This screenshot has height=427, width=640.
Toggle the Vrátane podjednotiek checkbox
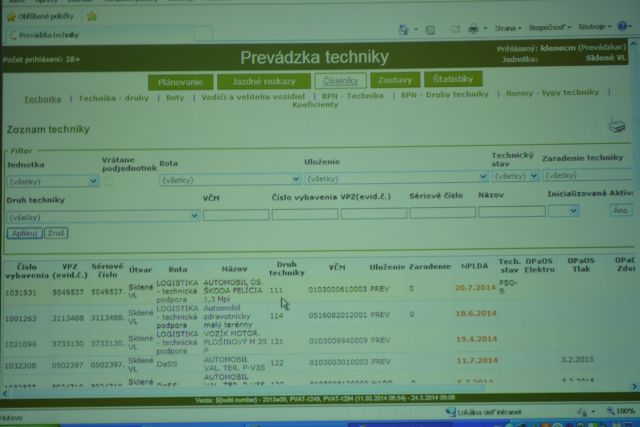107,180
